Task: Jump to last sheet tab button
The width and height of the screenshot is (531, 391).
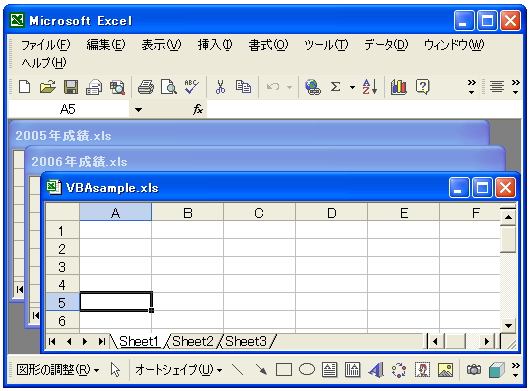Action: tap(102, 341)
